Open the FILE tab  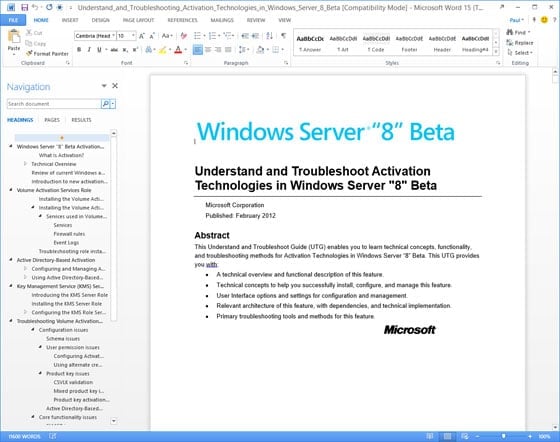(x=13, y=20)
